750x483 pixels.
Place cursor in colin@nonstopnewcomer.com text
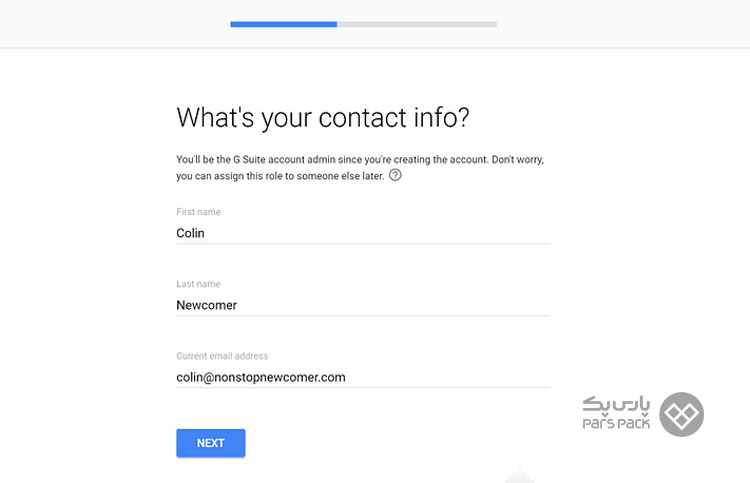(x=261, y=377)
